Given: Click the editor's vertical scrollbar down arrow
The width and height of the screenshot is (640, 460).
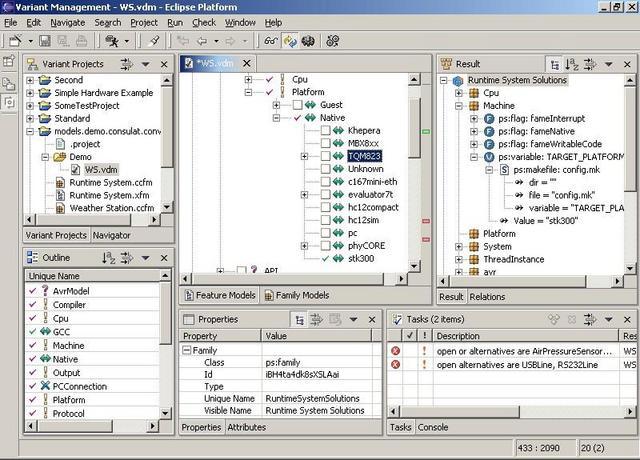Looking at the screenshot, I should pyautogui.click(x=414, y=266).
